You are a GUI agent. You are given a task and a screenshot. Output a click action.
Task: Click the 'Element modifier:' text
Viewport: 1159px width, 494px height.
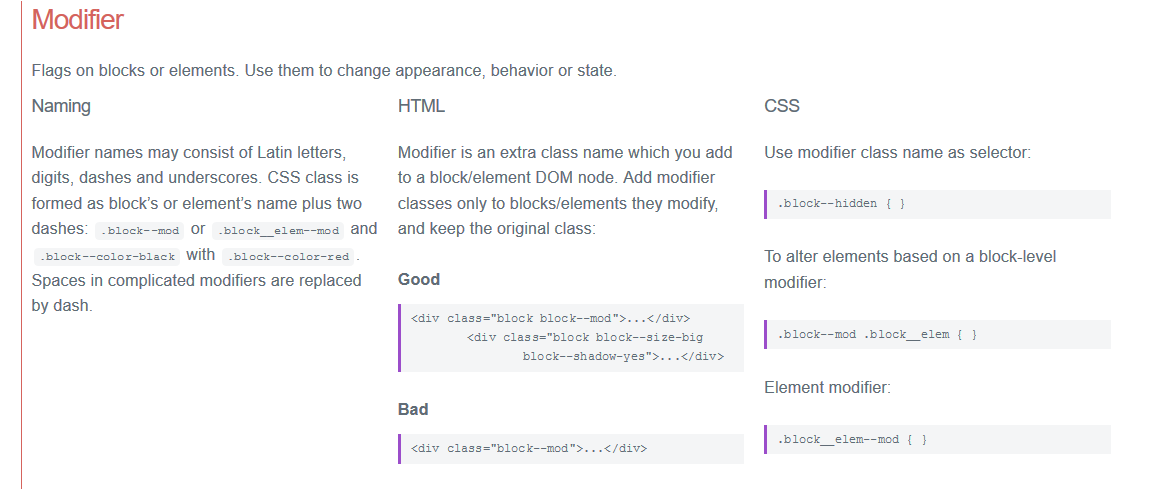[827, 388]
